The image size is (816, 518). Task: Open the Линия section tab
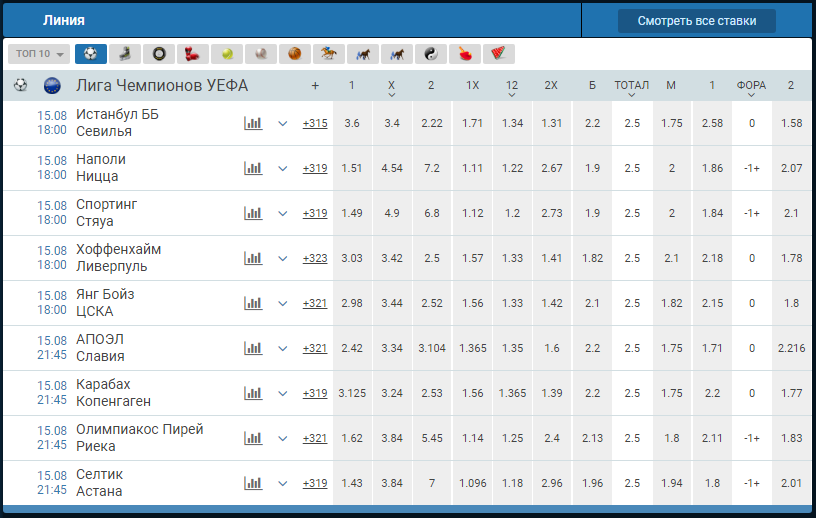pyautogui.click(x=63, y=20)
